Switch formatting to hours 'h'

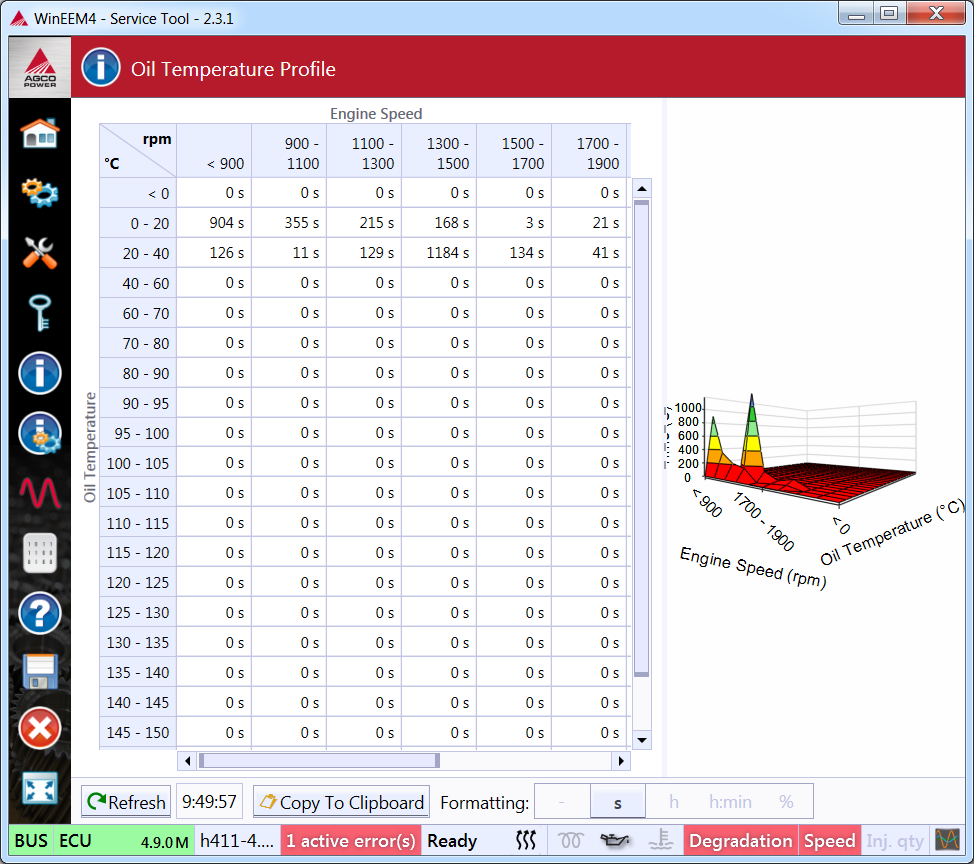pos(674,802)
